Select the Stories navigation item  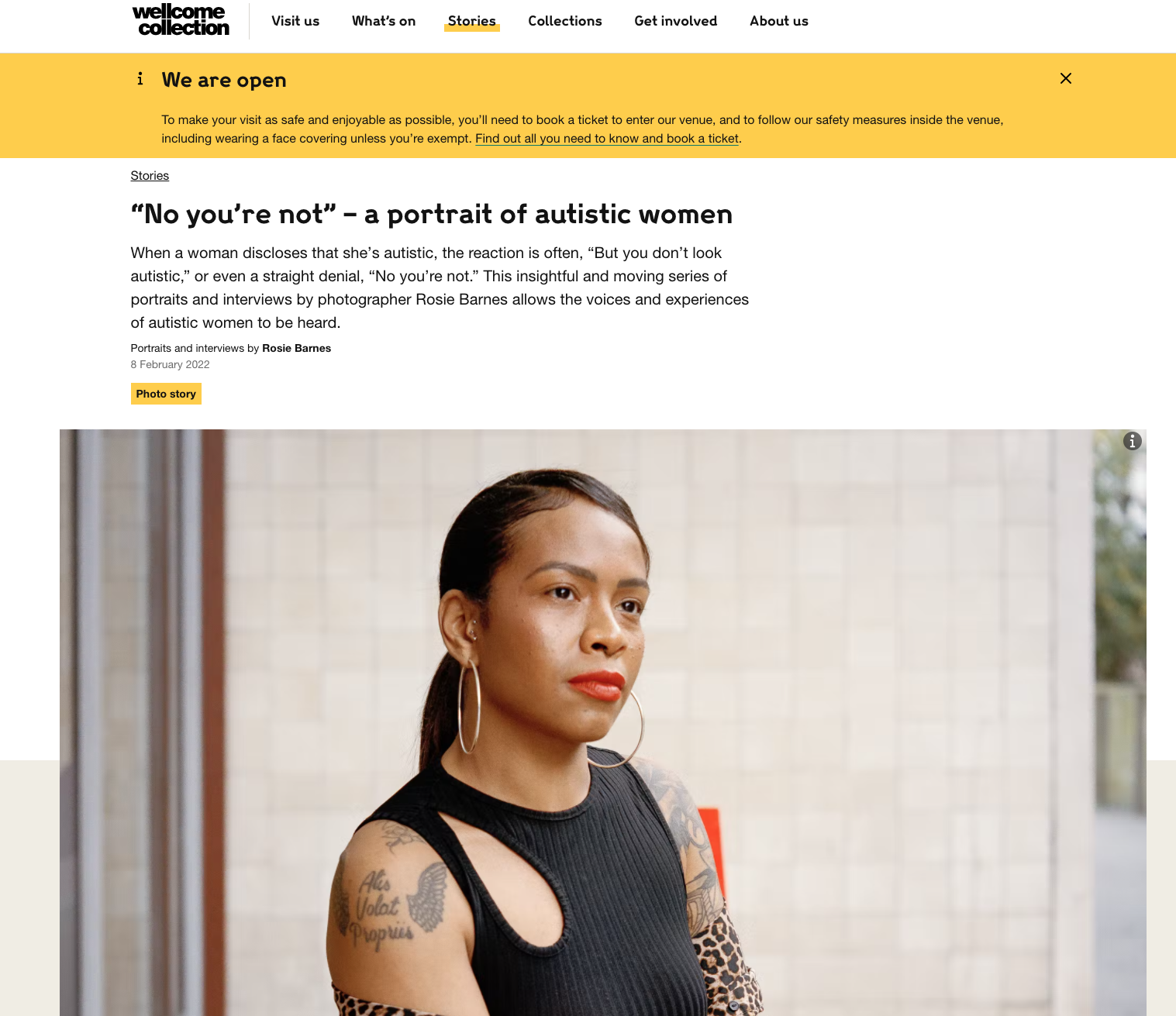point(472,21)
